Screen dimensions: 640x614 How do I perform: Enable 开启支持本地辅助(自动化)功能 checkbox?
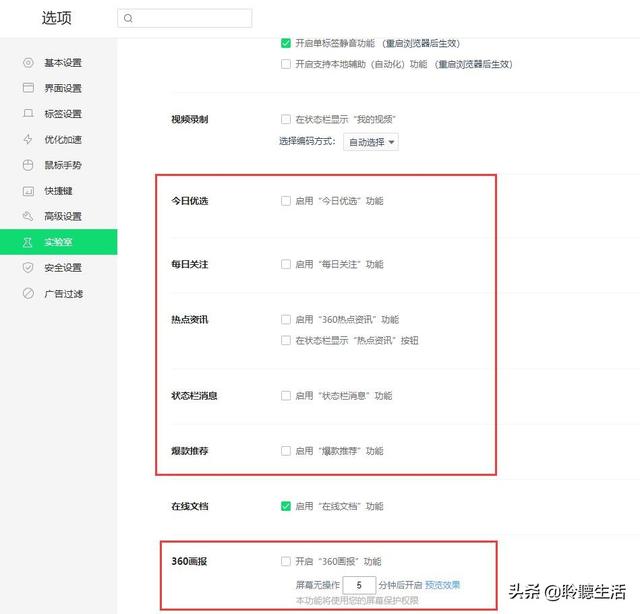tap(286, 64)
